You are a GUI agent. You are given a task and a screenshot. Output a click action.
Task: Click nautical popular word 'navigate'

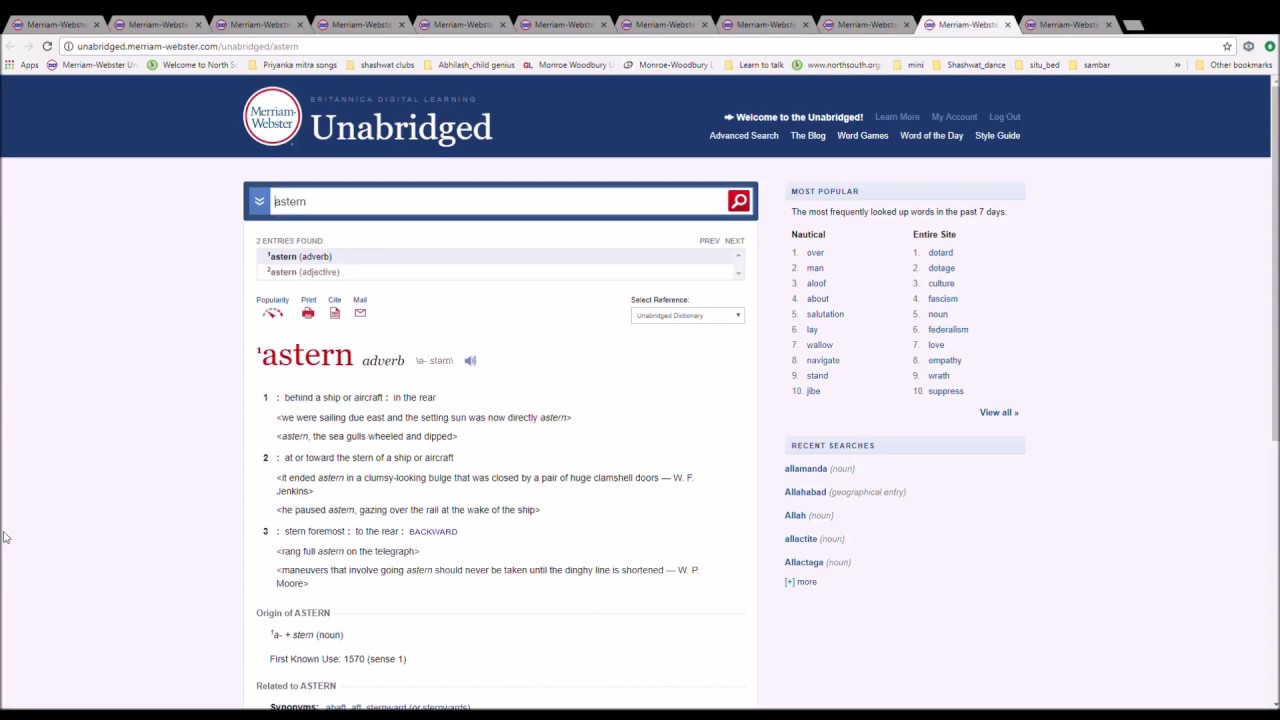click(x=823, y=360)
